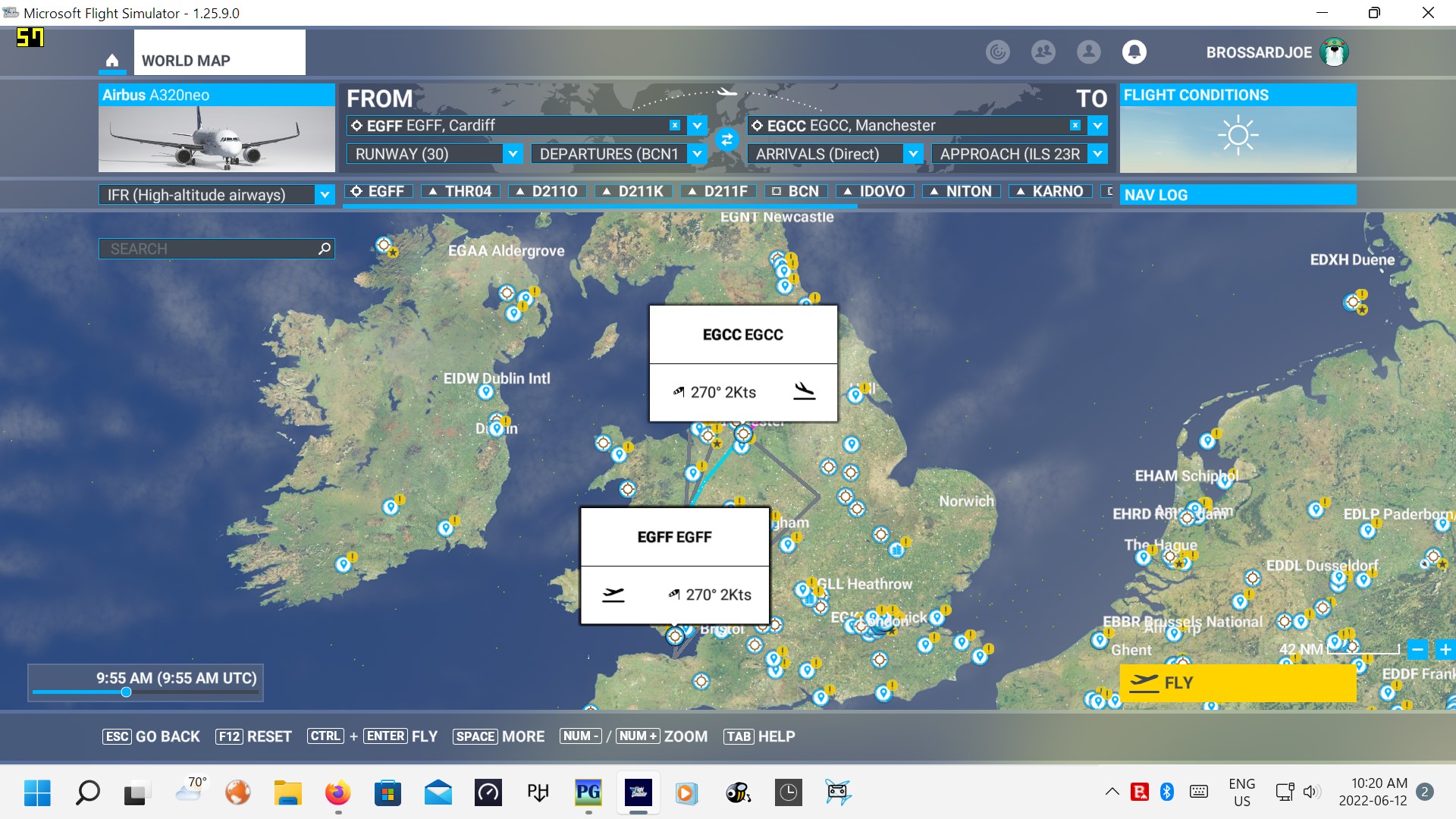Select the BCN waypoint in flight plan
The height and width of the screenshot is (819, 1456).
click(x=795, y=191)
